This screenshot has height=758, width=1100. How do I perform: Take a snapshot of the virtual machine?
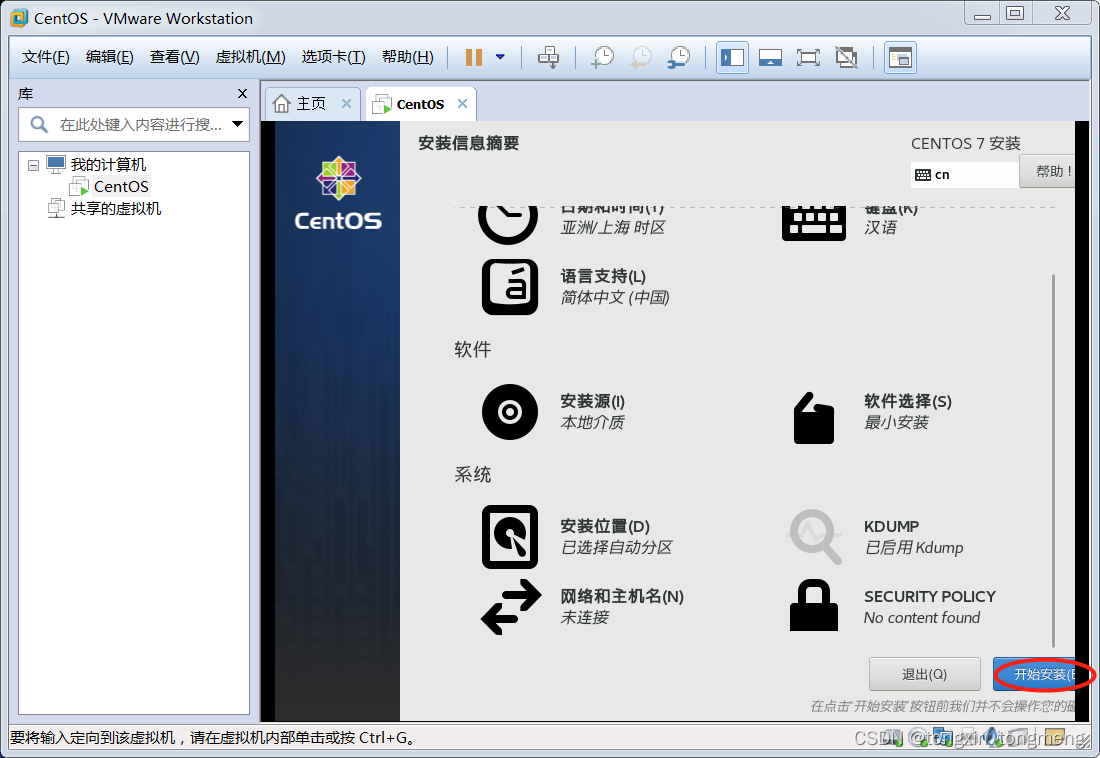(x=602, y=58)
